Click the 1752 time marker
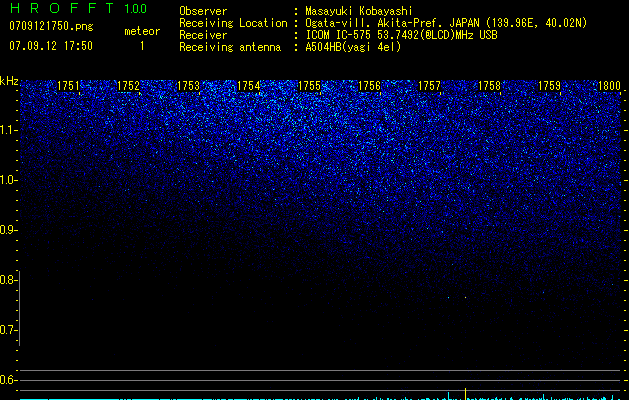The image size is (629, 400). click(x=128, y=86)
